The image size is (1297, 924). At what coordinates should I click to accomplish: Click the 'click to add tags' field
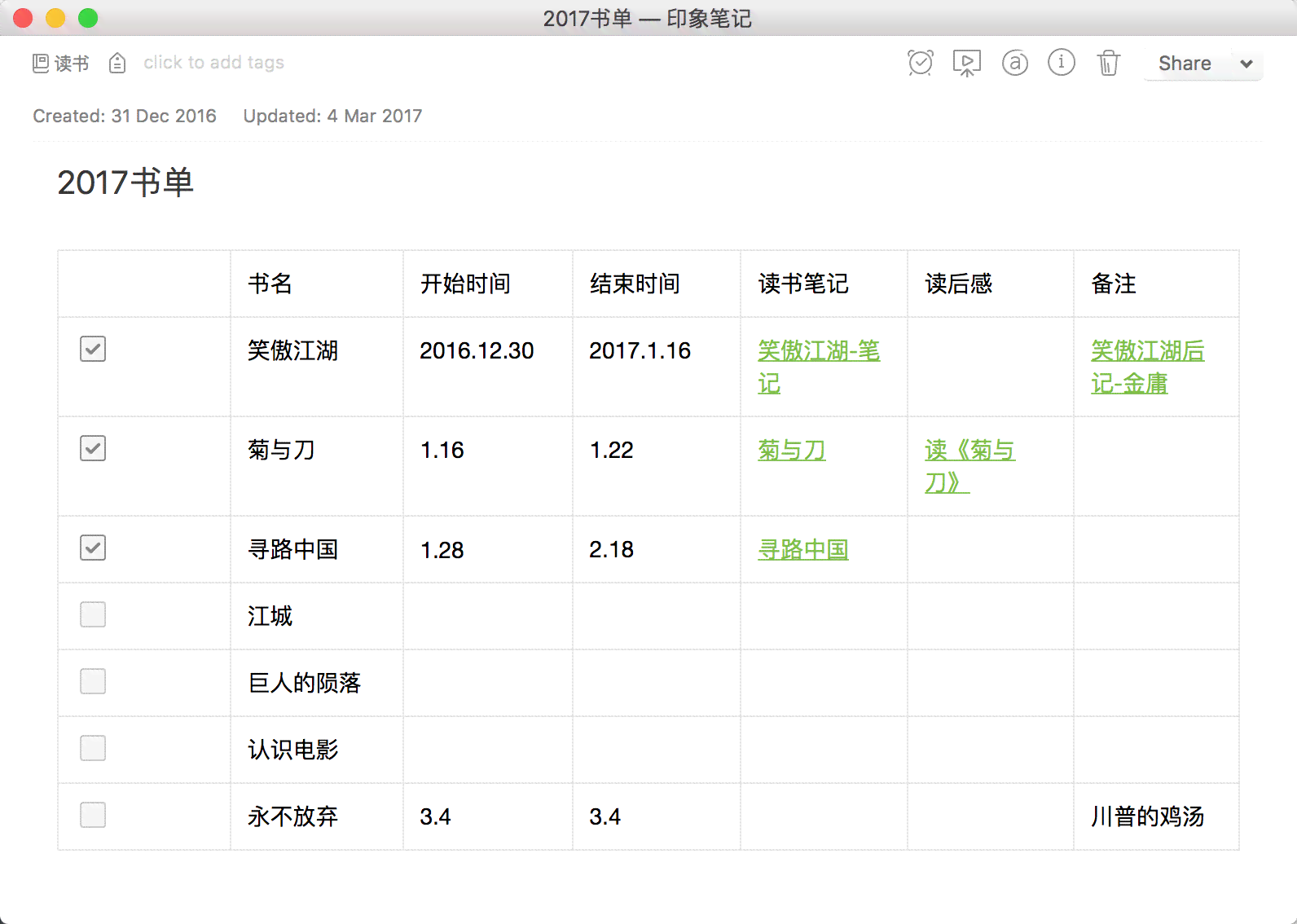click(214, 63)
